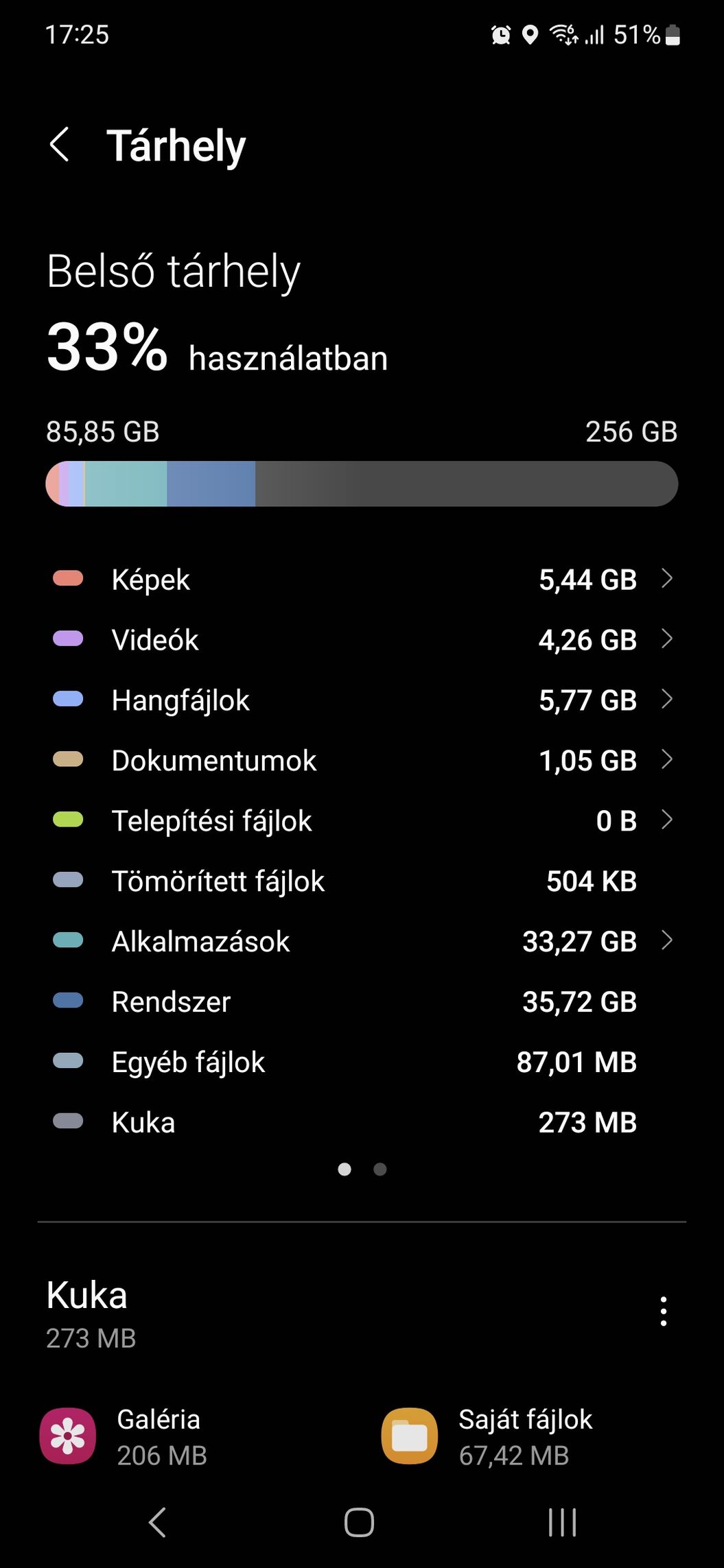Select the first page indicator dot
The height and width of the screenshot is (1568, 724).
tap(345, 1169)
